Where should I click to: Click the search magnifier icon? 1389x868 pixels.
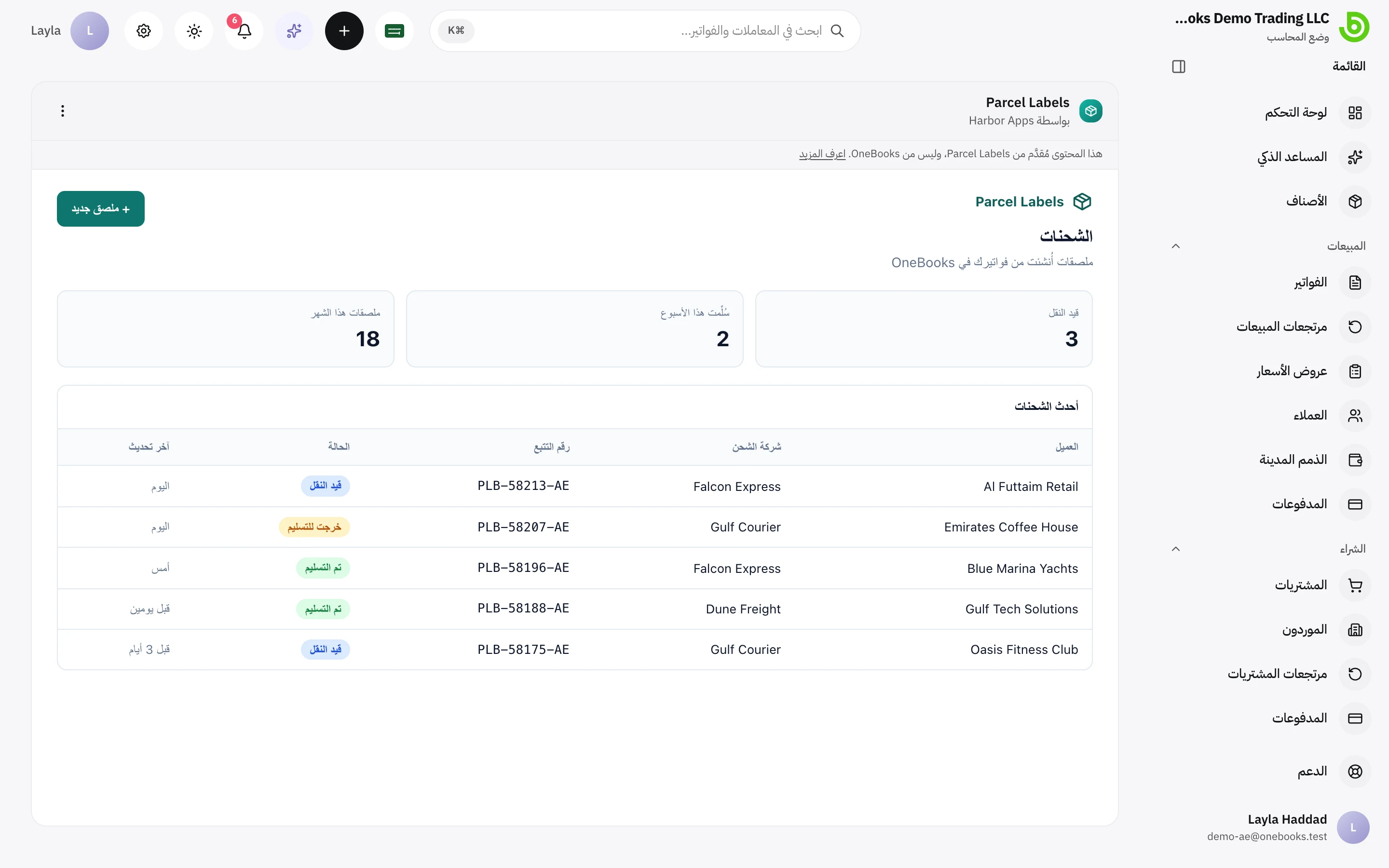point(837,31)
